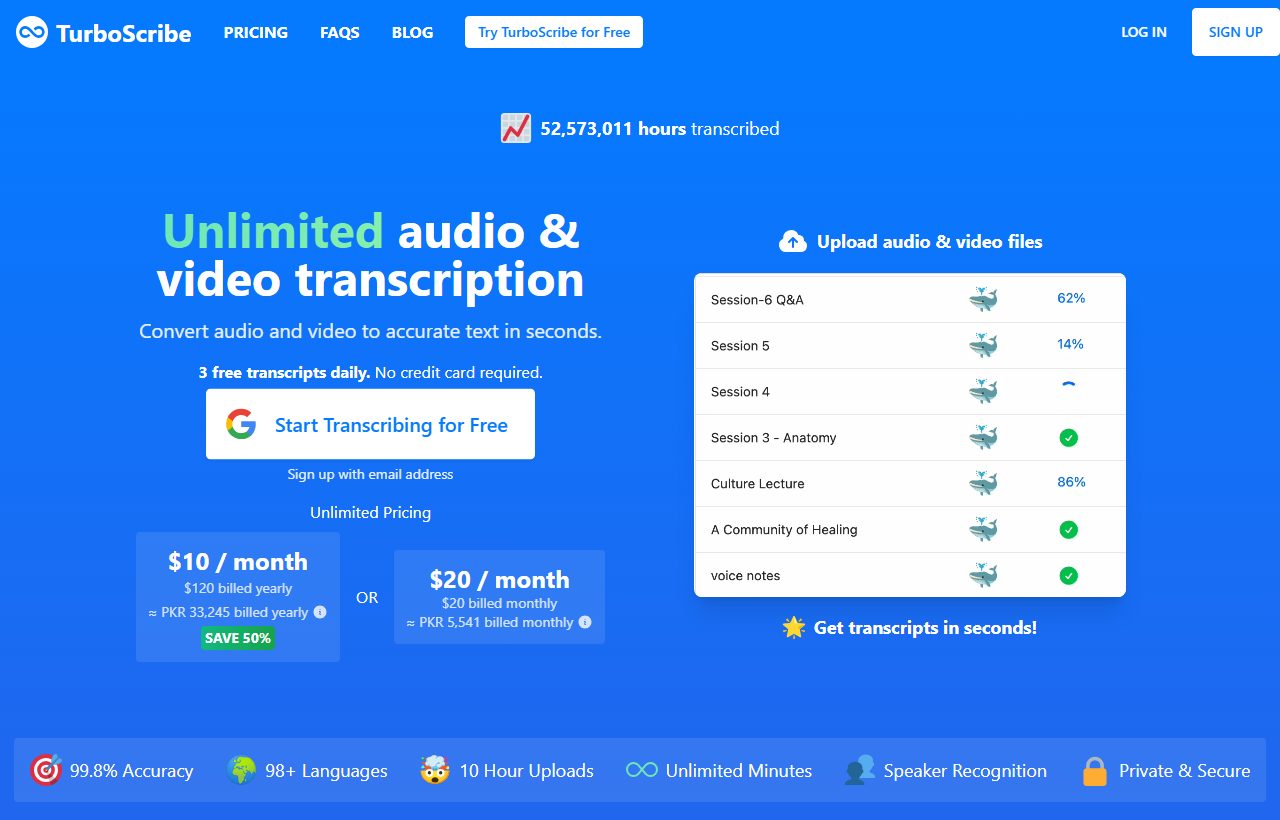Click whale icon in A Community of Healing row
The height and width of the screenshot is (820, 1280).
983,529
